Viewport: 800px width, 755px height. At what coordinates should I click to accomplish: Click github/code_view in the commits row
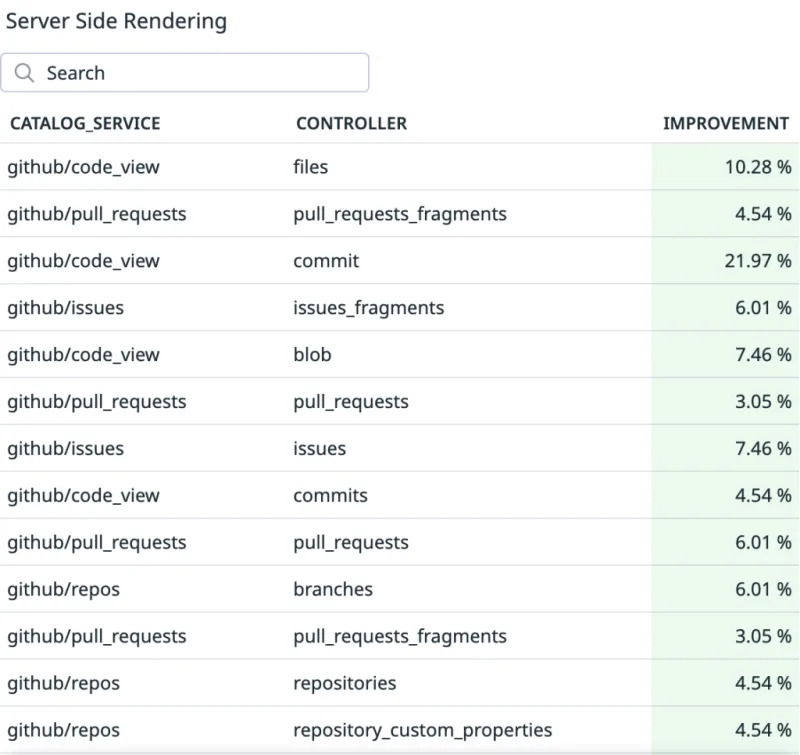click(83, 495)
